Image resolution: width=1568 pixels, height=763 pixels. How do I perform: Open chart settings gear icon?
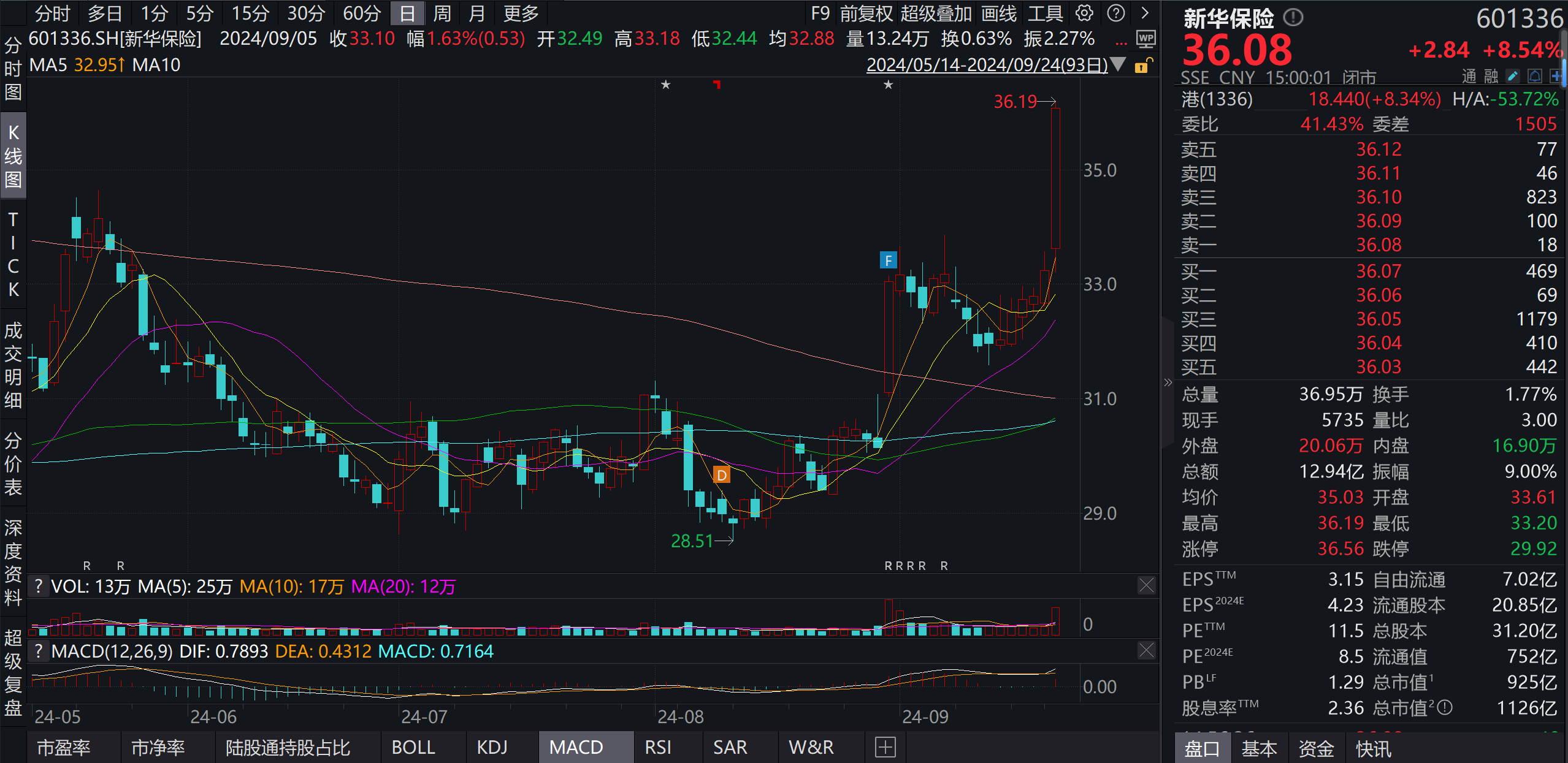(x=1084, y=13)
